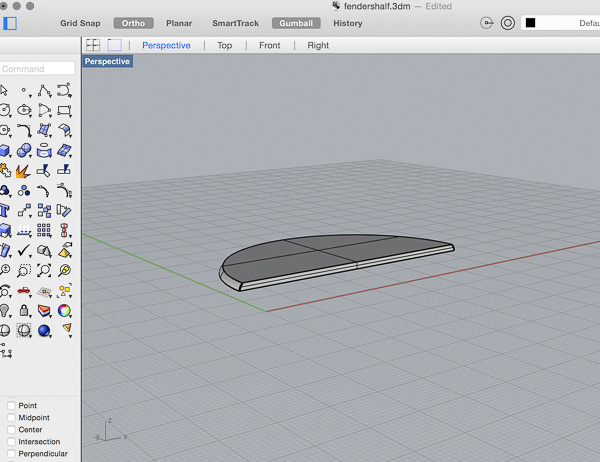Select the Rotate tool
The height and width of the screenshot is (462, 600).
click(64, 211)
